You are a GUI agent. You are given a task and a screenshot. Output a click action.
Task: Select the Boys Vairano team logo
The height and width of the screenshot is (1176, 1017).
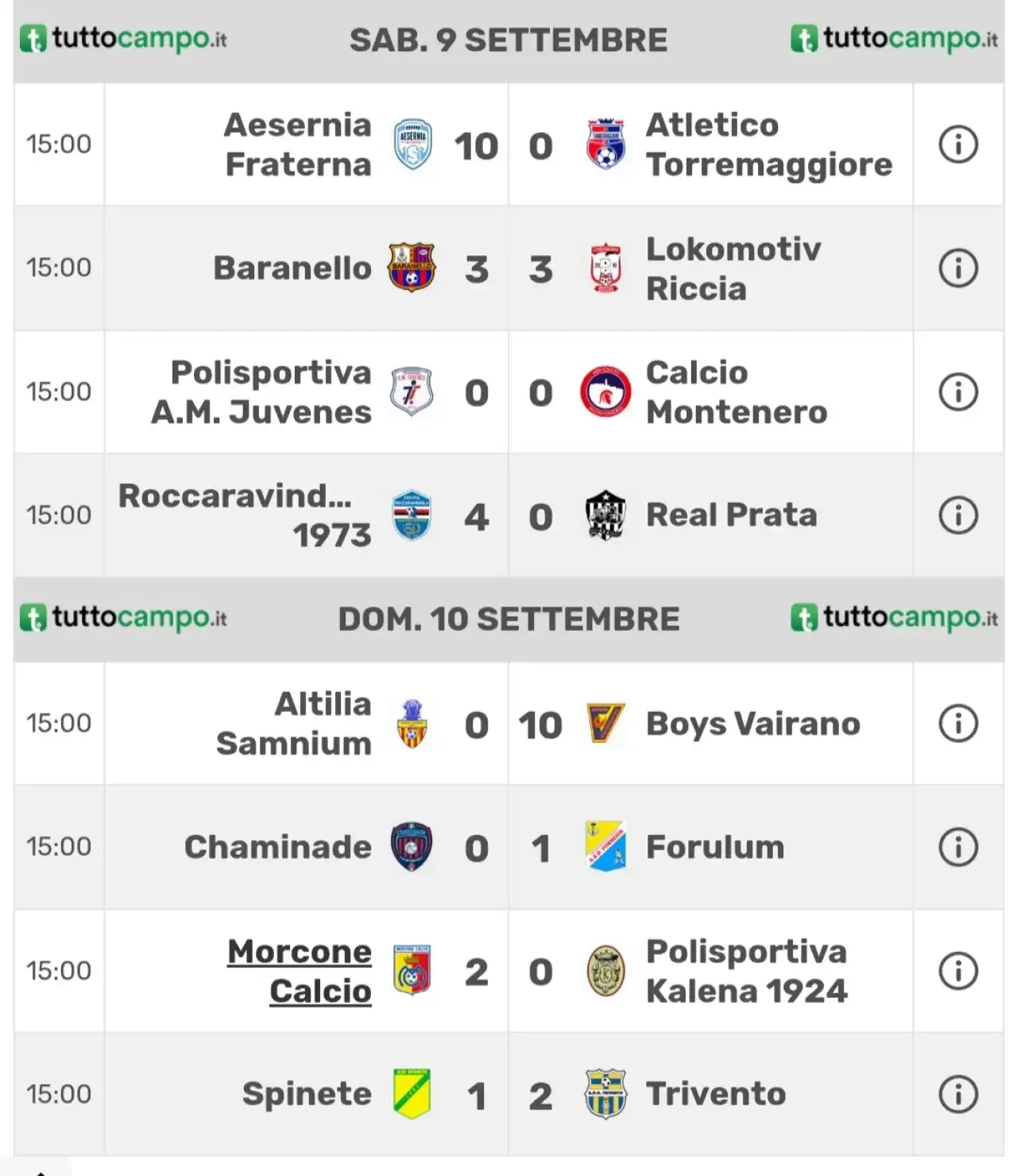coord(605,723)
